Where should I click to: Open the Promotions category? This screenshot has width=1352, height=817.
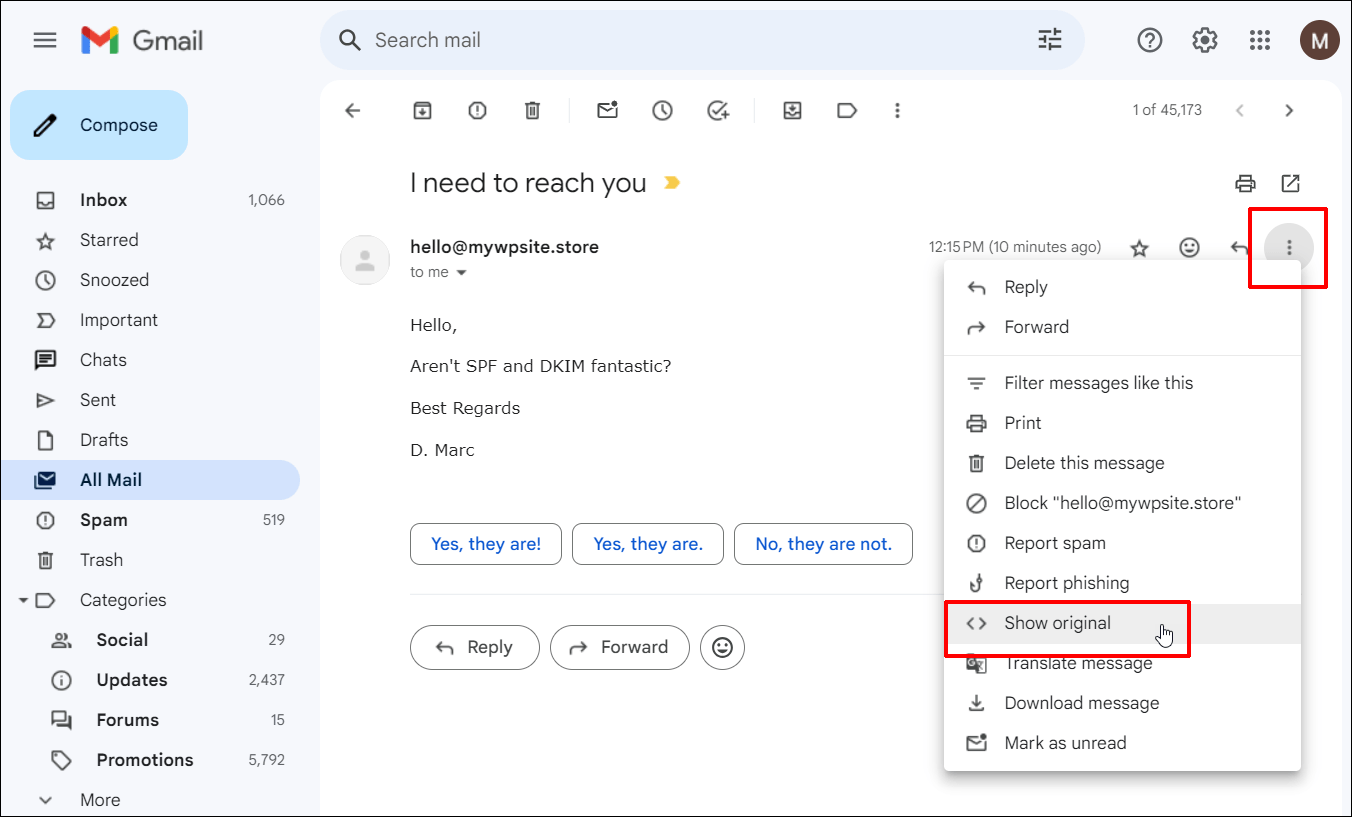(150, 760)
